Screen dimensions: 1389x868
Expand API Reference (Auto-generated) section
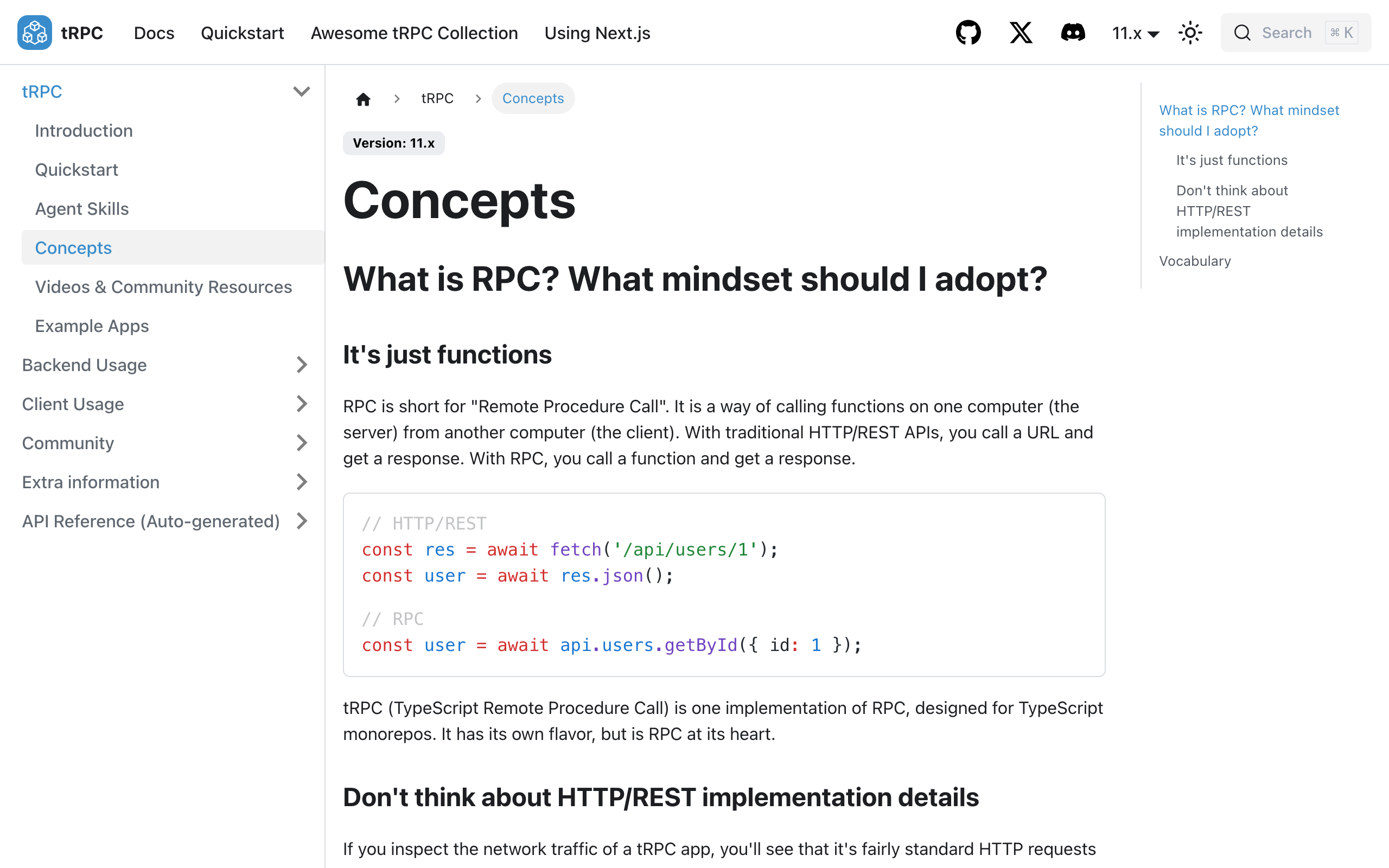pyautogui.click(x=301, y=521)
